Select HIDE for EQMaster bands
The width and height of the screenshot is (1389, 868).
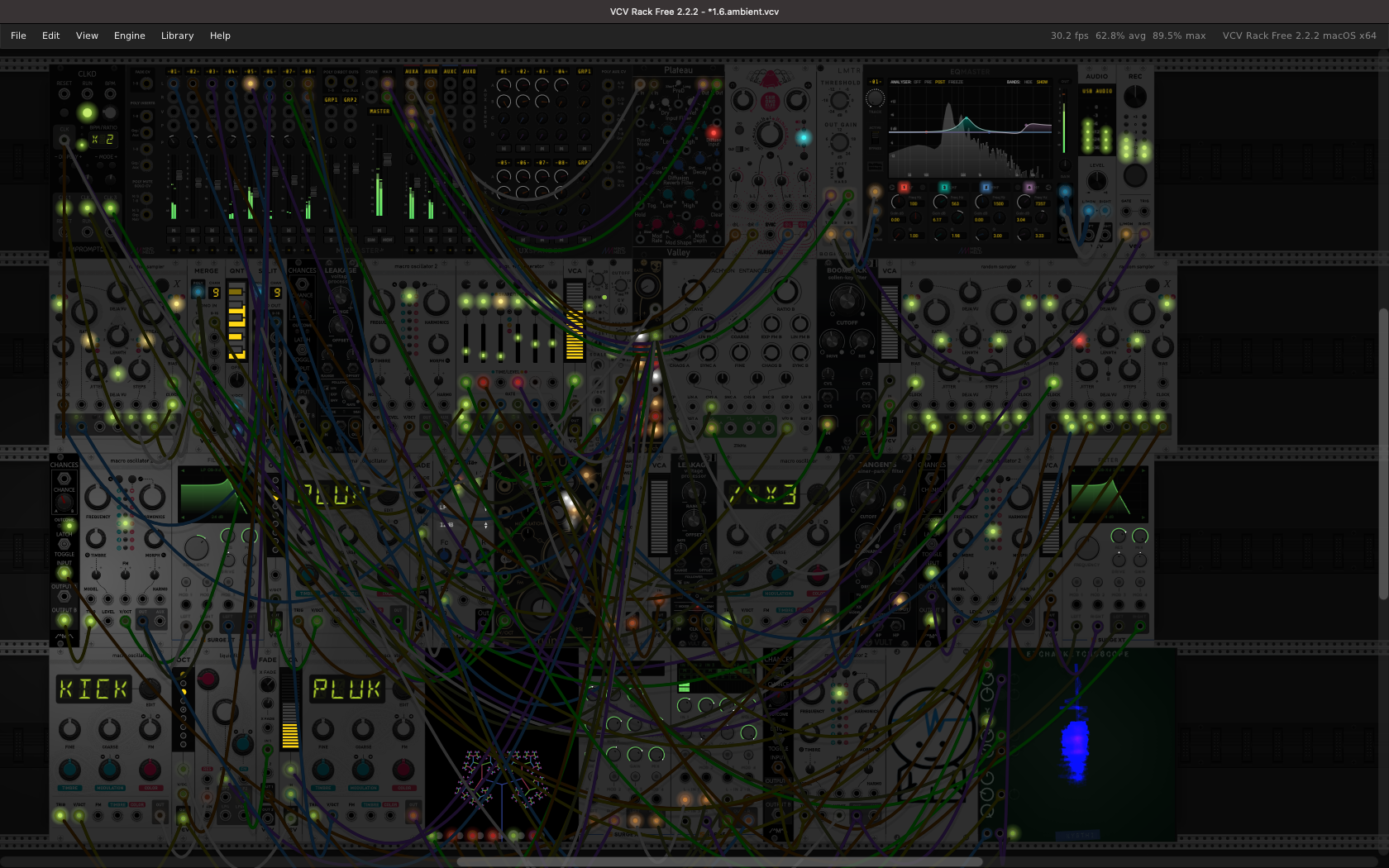point(1028,82)
